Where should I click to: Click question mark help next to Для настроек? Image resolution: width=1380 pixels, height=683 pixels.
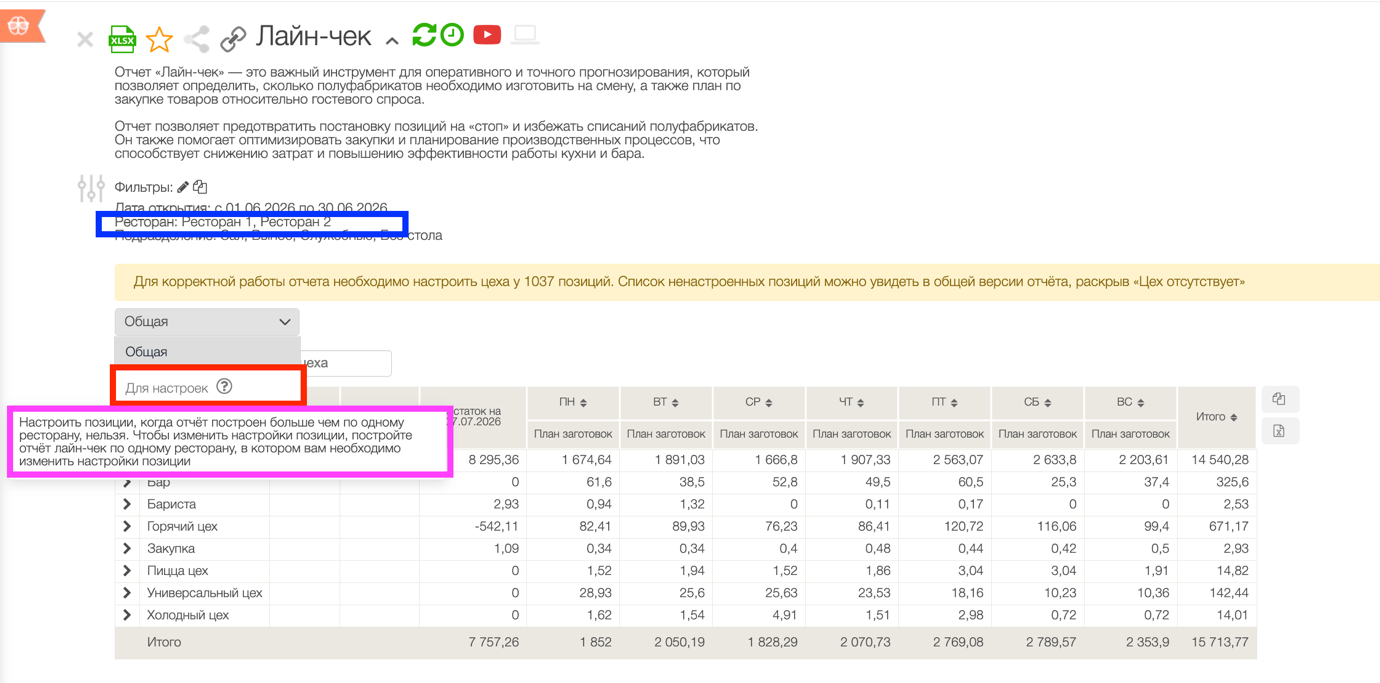click(224, 387)
